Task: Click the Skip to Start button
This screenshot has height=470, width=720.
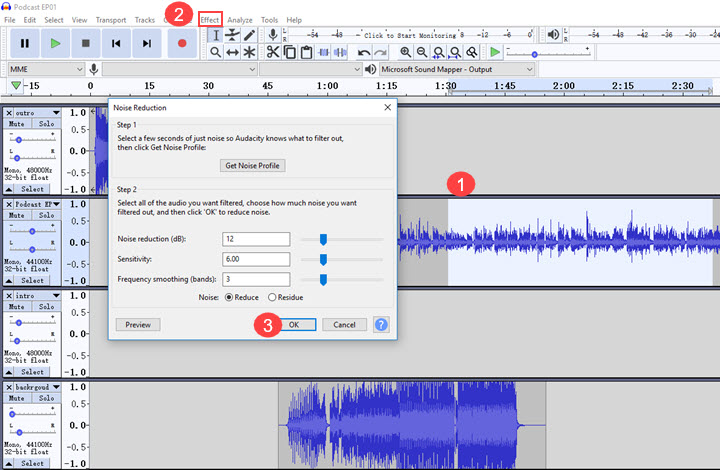Action: 117,43
